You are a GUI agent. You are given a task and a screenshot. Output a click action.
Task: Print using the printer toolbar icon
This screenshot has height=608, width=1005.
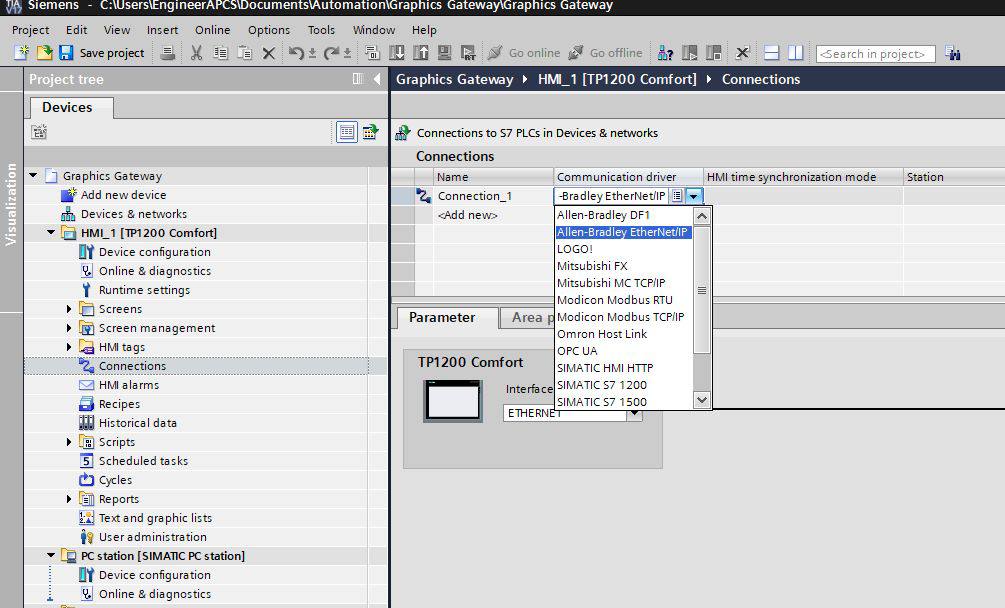(167, 53)
